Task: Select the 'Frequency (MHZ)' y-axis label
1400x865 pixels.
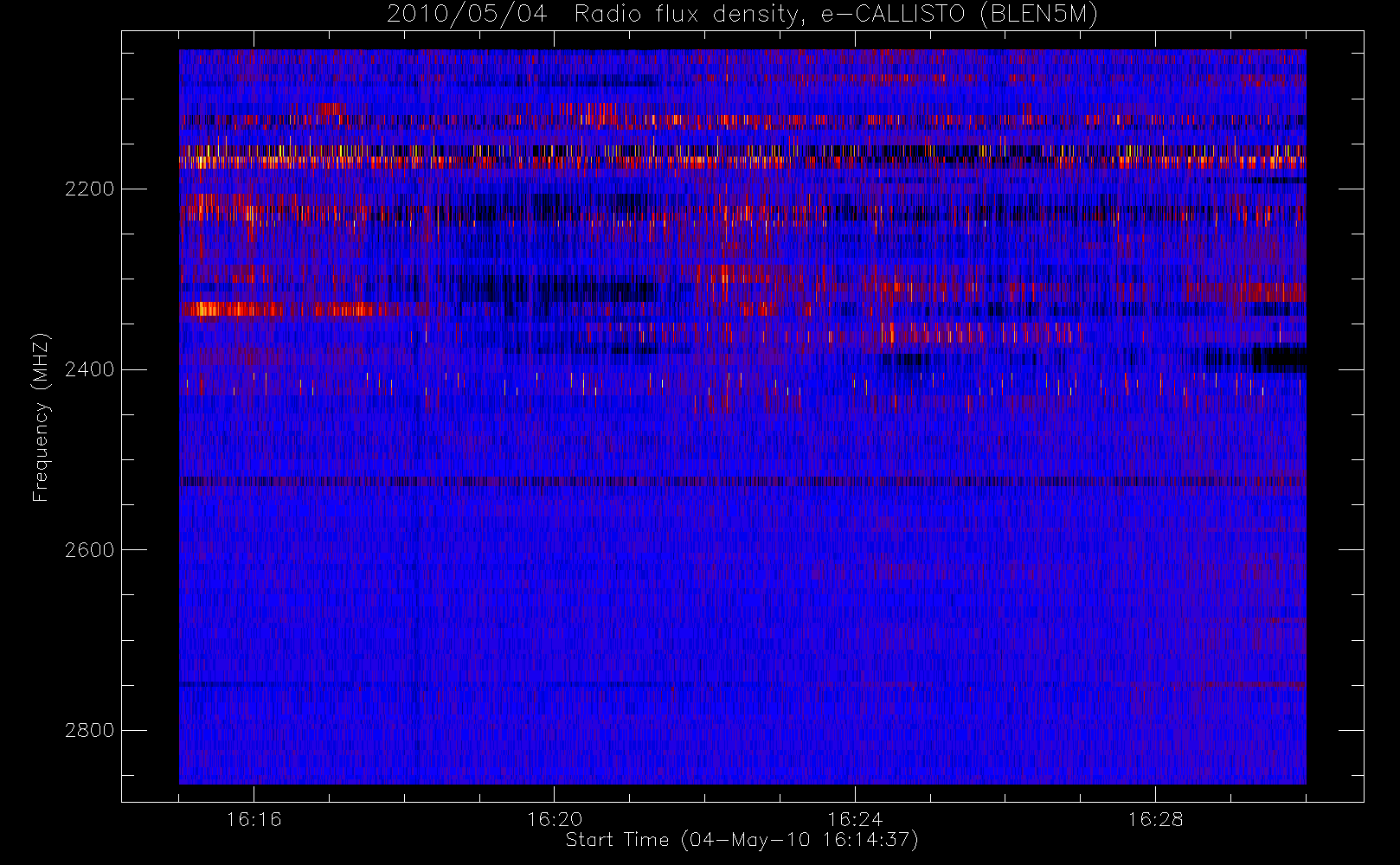Action: (41, 417)
